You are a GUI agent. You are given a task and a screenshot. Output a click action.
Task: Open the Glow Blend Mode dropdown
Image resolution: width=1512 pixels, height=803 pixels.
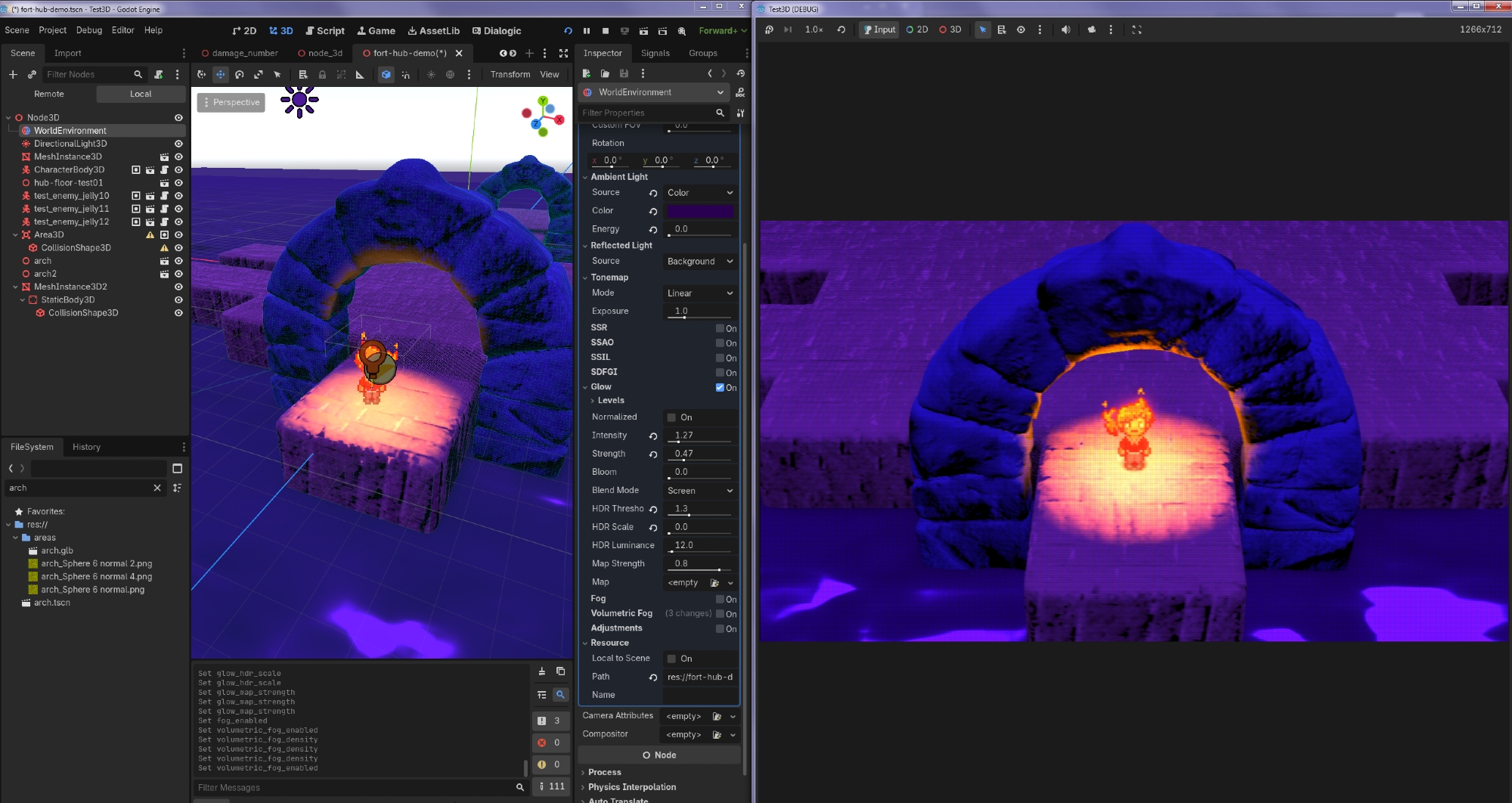(699, 491)
